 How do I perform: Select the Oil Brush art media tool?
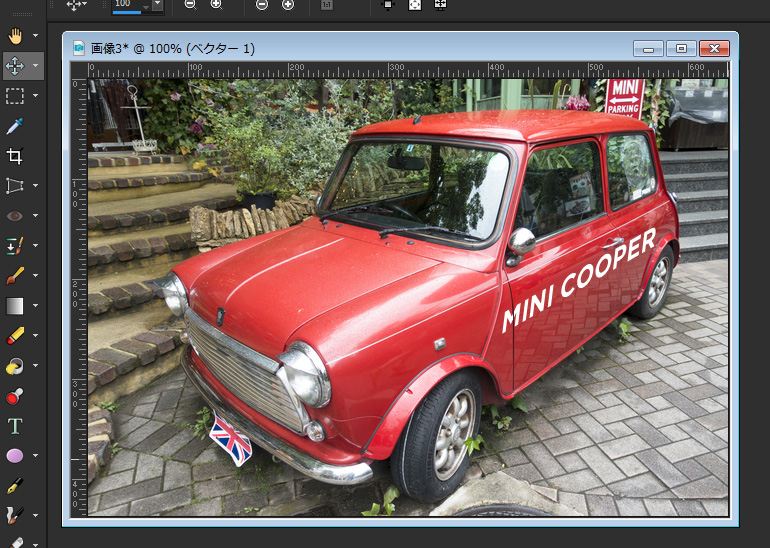(x=15, y=516)
